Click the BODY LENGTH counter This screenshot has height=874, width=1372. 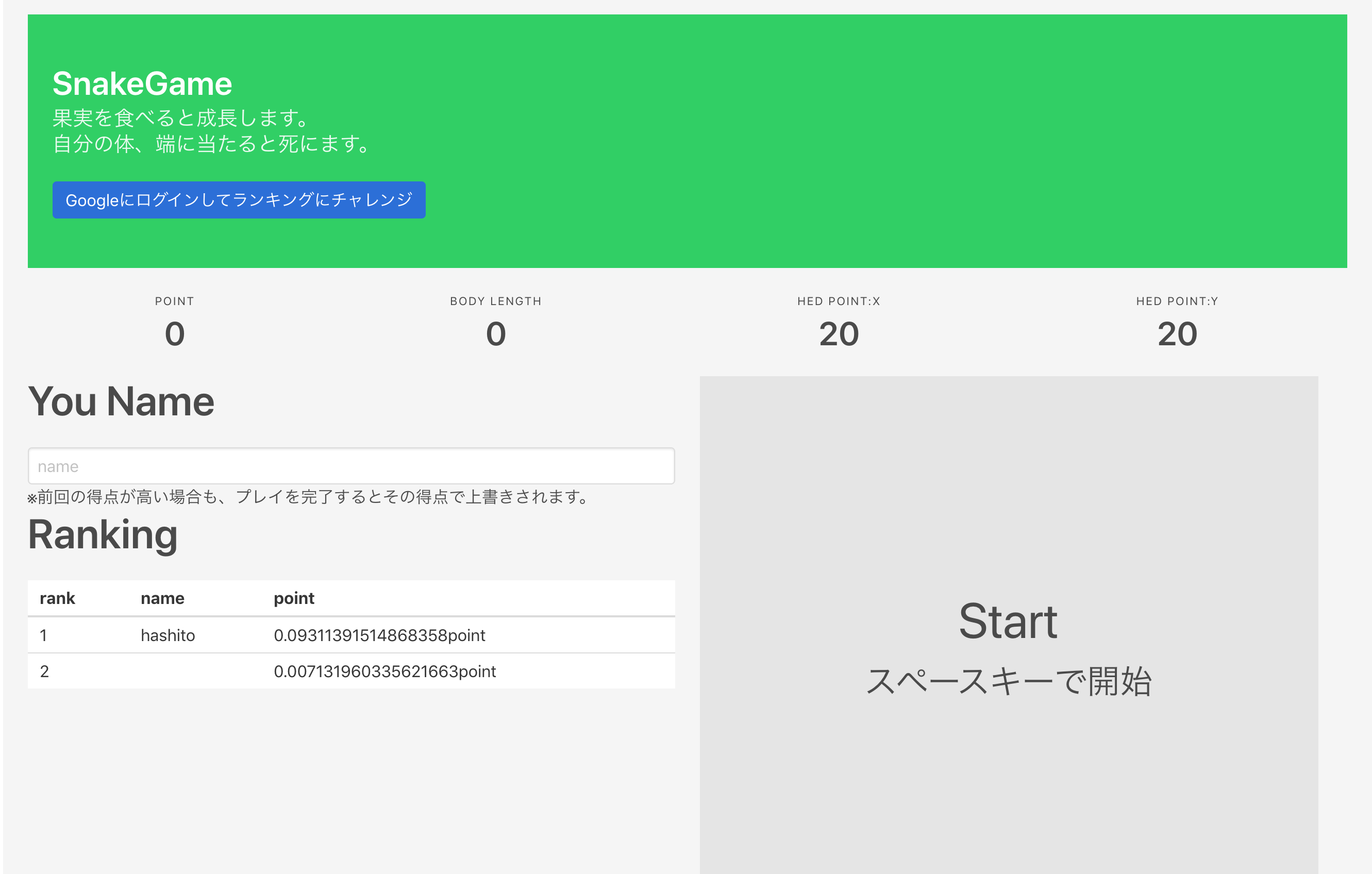[495, 334]
